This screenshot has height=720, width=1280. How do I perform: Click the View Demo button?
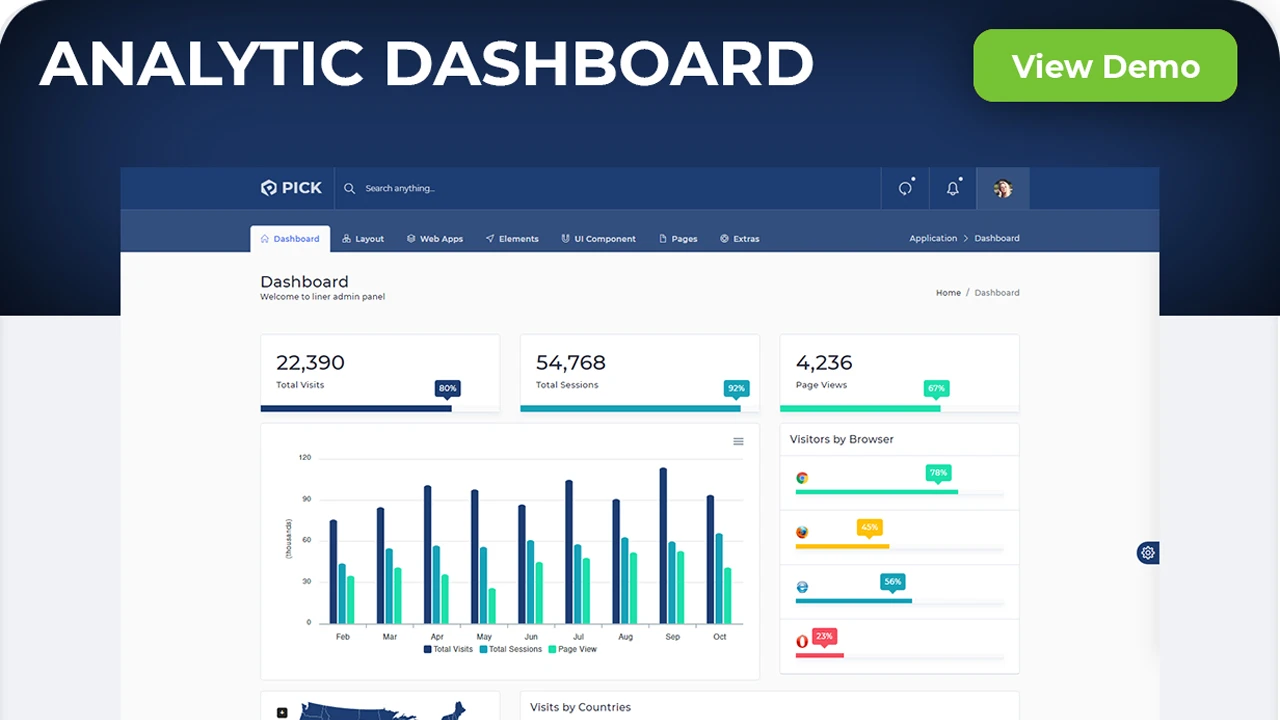point(1105,65)
